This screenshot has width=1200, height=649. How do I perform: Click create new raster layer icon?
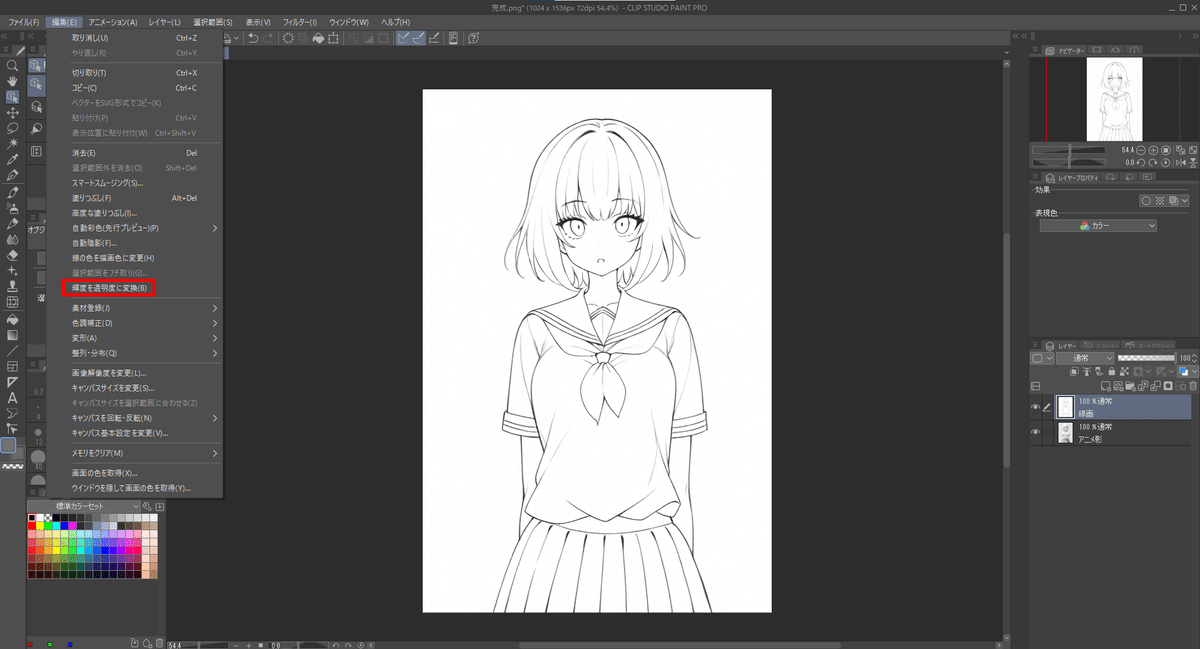pos(1105,386)
